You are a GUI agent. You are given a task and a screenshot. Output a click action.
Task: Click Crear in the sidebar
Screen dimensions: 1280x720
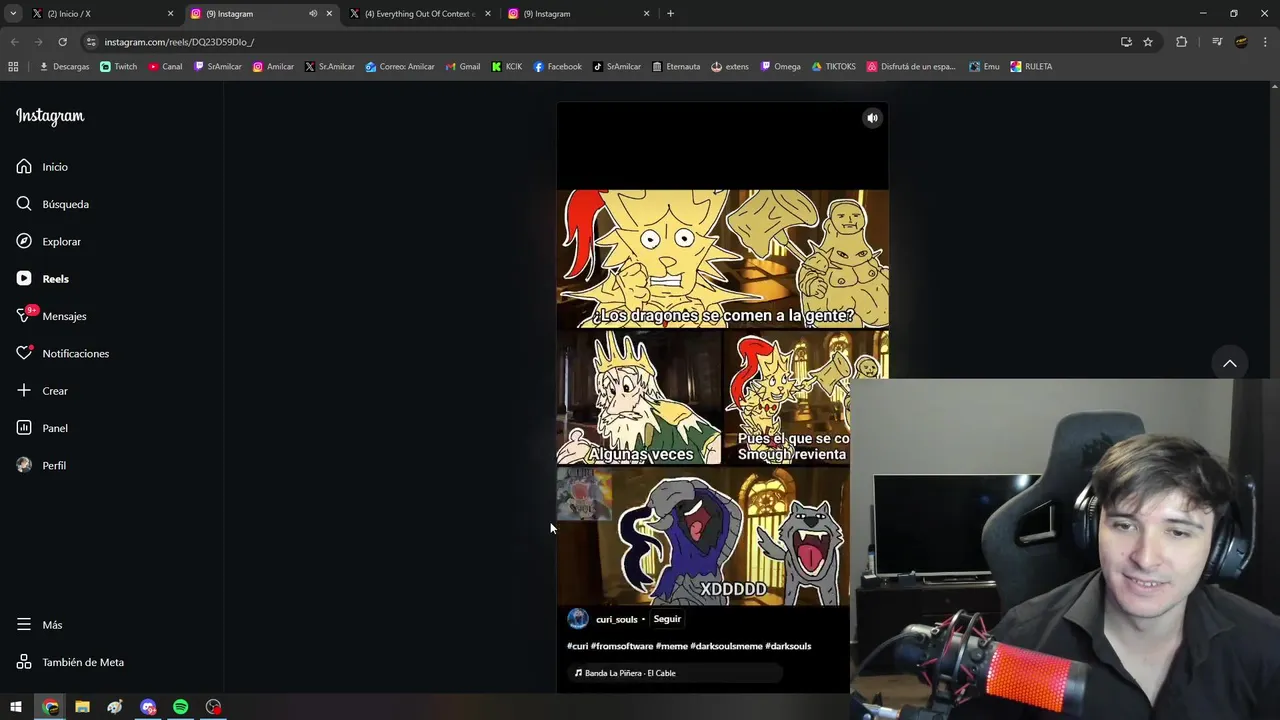click(42, 391)
